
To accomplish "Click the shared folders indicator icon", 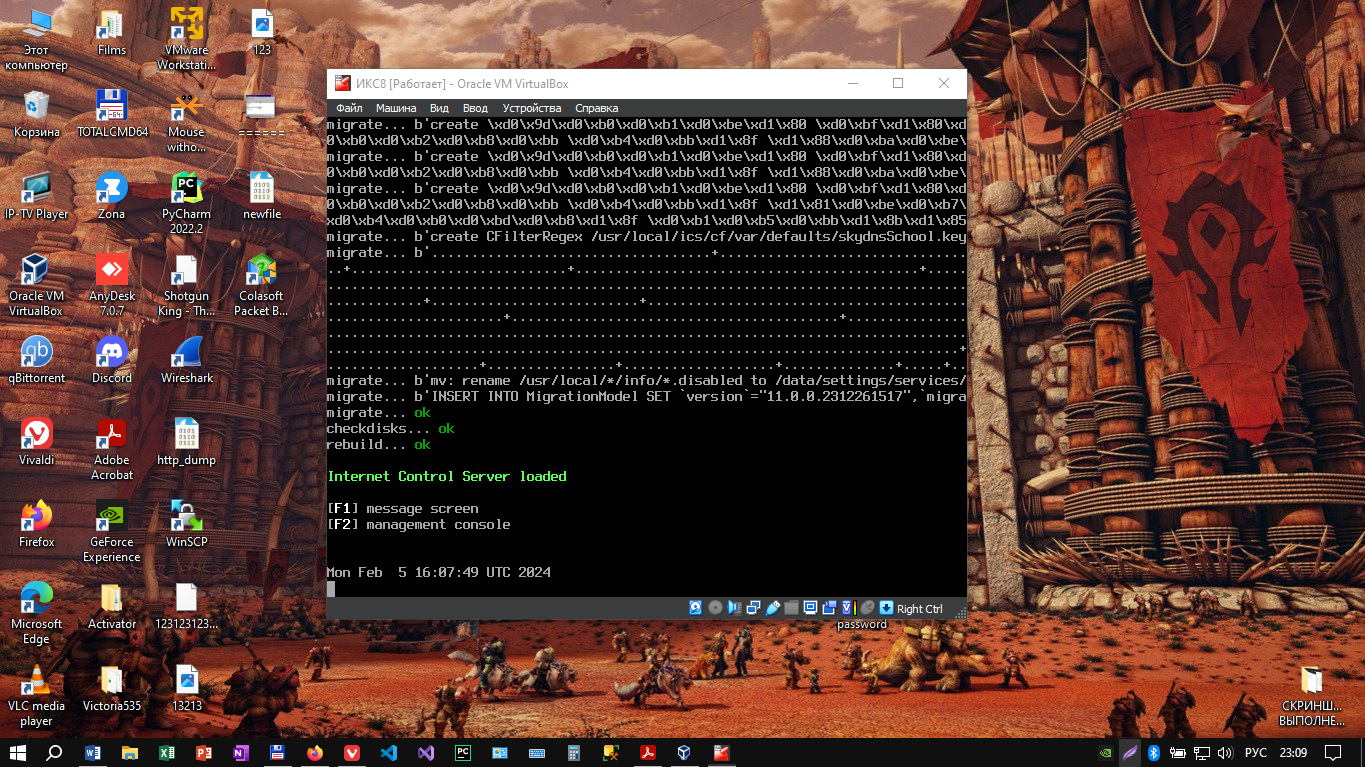I will 791,608.
